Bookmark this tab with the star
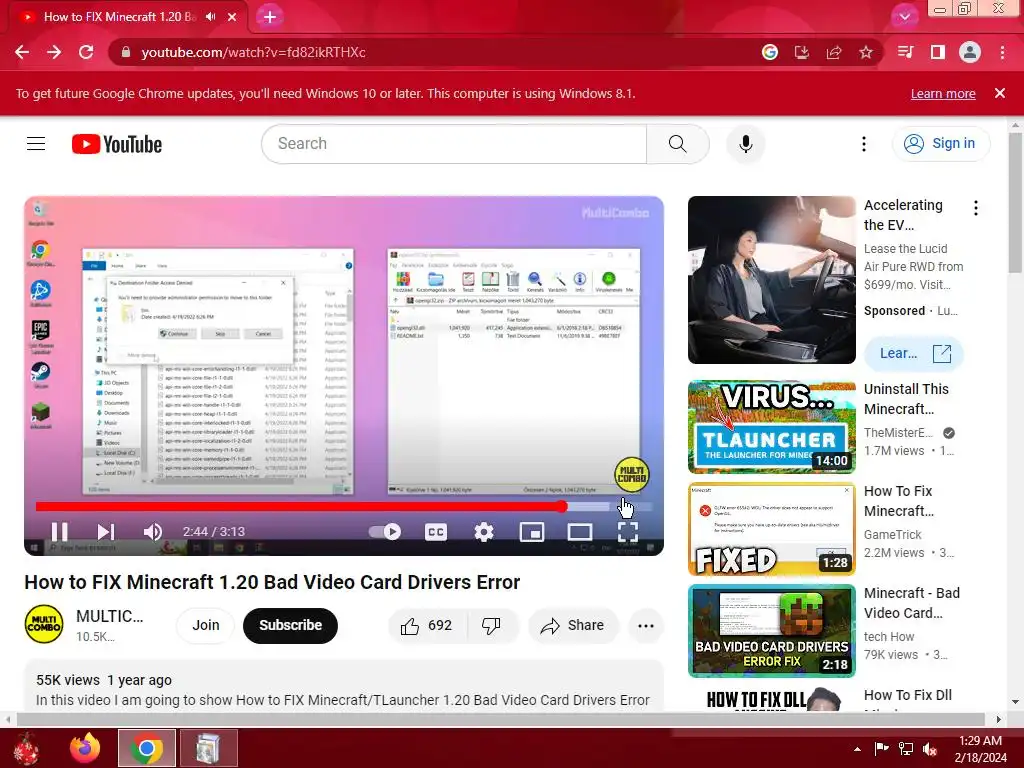The image size is (1024, 768). click(x=866, y=52)
